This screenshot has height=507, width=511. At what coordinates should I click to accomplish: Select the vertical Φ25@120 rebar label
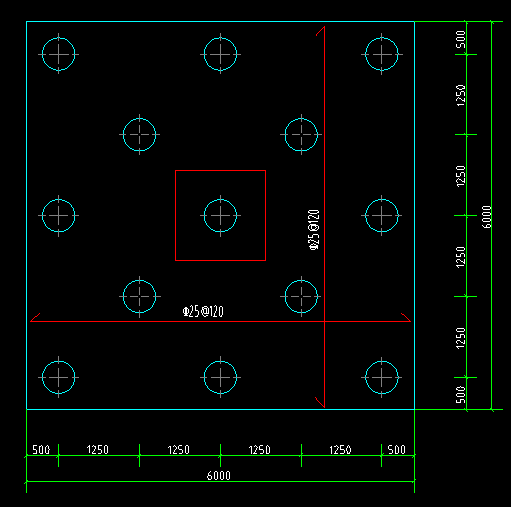tap(314, 230)
